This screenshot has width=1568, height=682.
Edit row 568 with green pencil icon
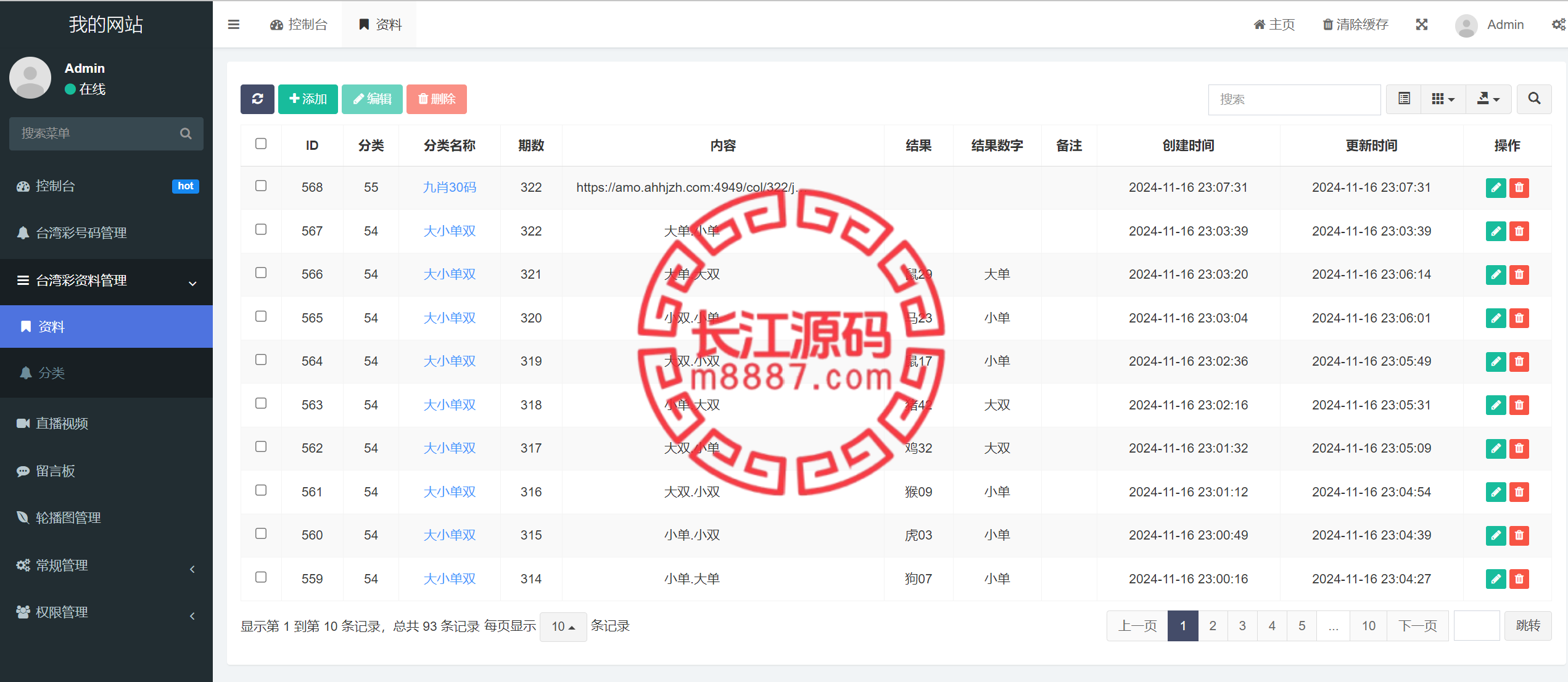(x=1496, y=187)
